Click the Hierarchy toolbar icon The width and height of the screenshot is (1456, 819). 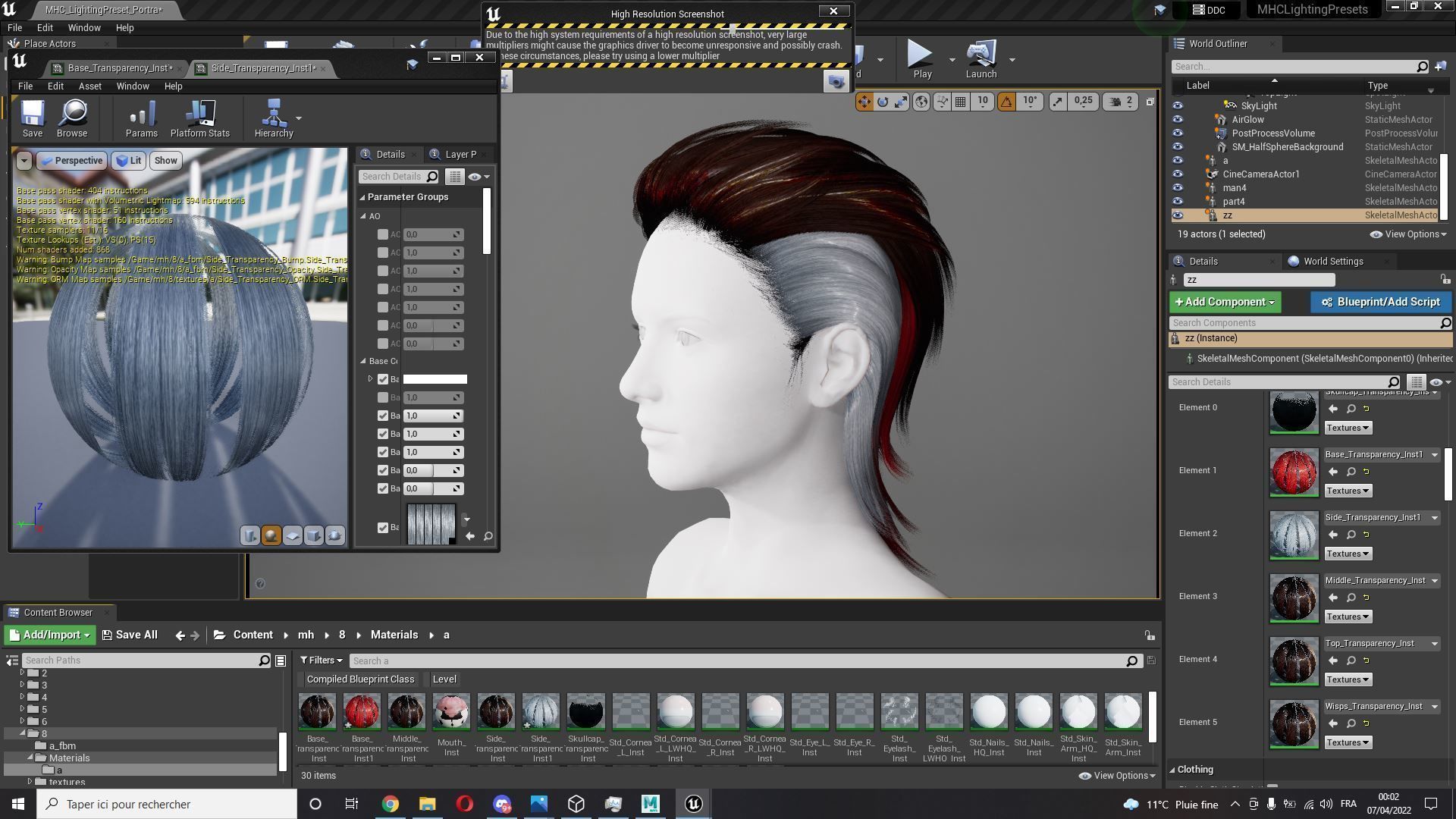pyautogui.click(x=274, y=118)
